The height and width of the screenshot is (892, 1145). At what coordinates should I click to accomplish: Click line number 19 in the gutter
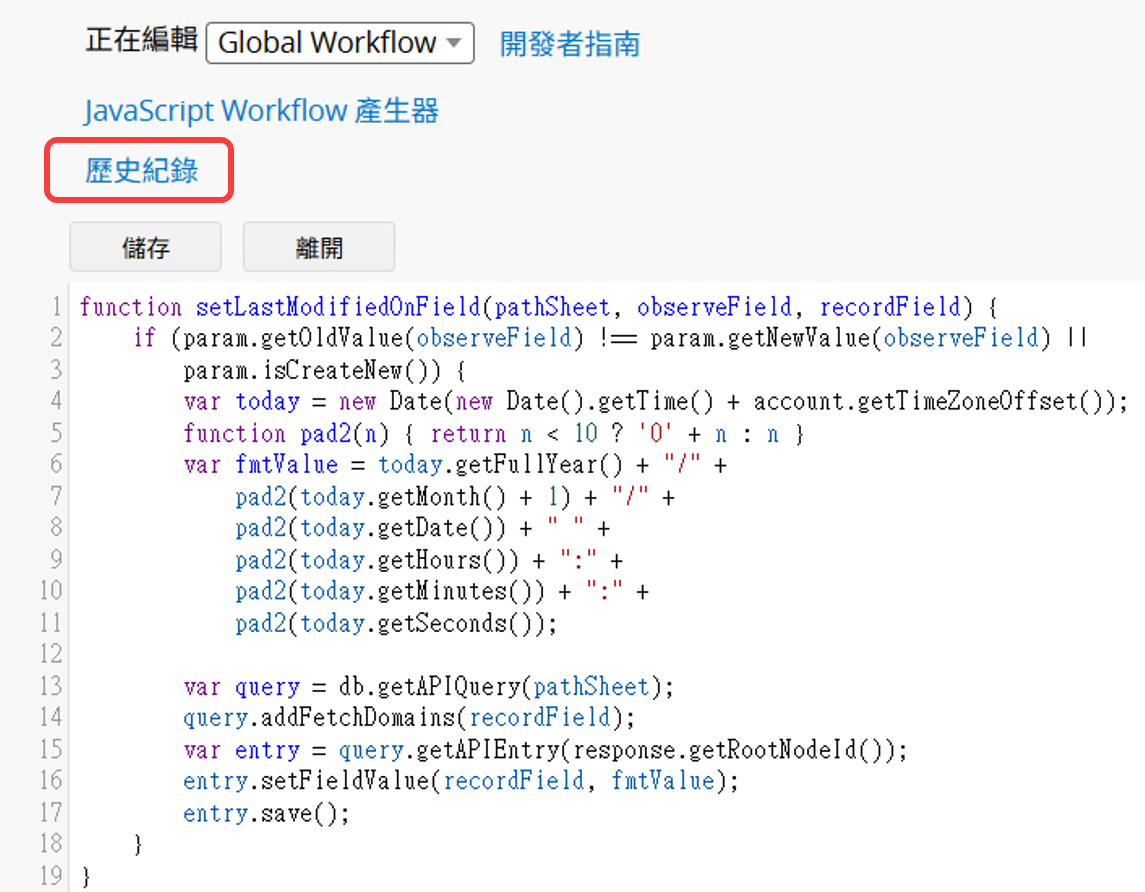click(51, 874)
